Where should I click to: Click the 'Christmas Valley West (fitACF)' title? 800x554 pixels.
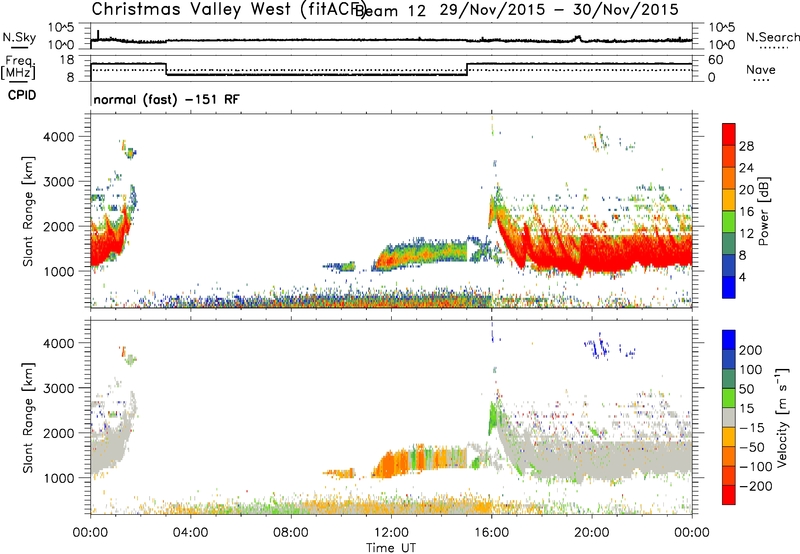[228, 10]
